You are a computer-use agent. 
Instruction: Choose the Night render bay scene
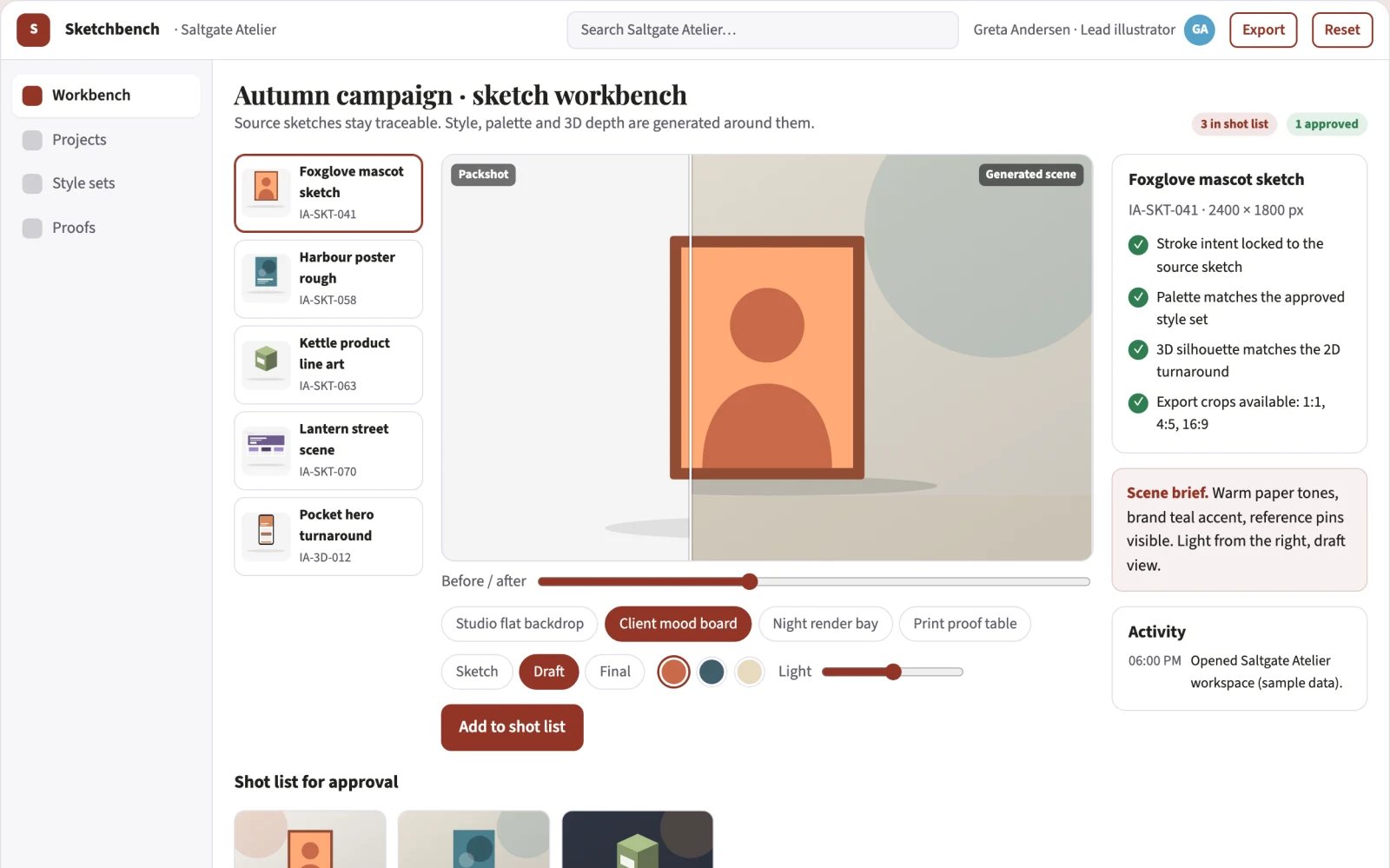point(825,624)
